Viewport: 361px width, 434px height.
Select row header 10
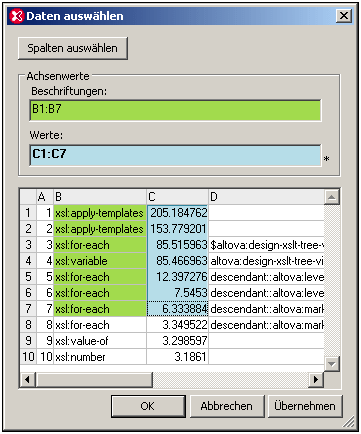[x=28, y=357]
